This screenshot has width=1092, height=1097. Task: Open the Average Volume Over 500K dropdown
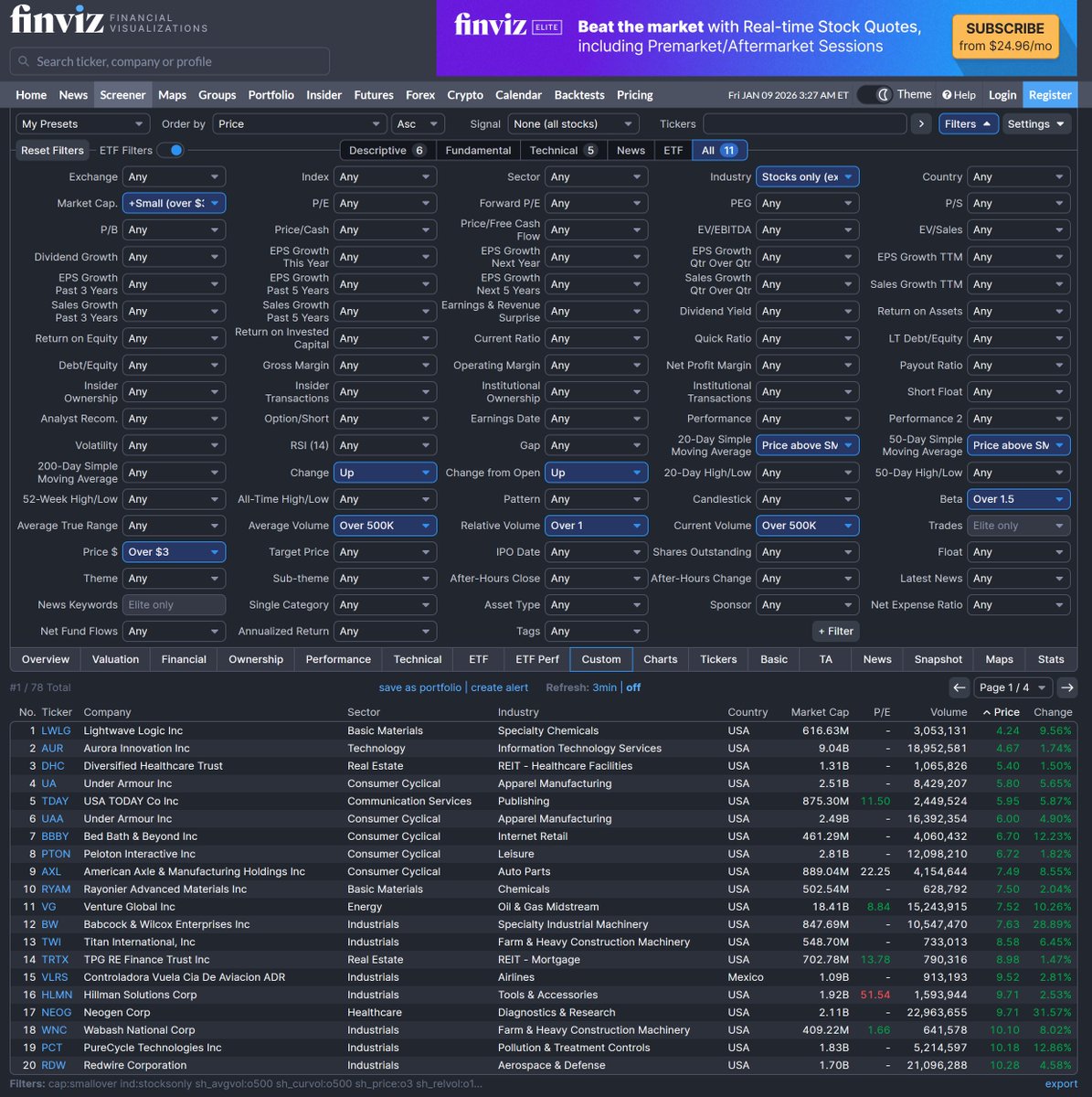click(x=385, y=526)
